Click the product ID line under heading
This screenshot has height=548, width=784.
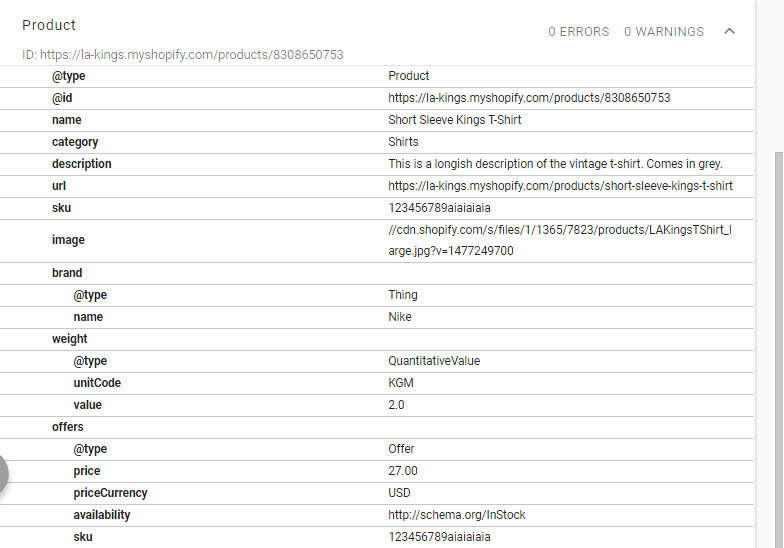click(182, 54)
